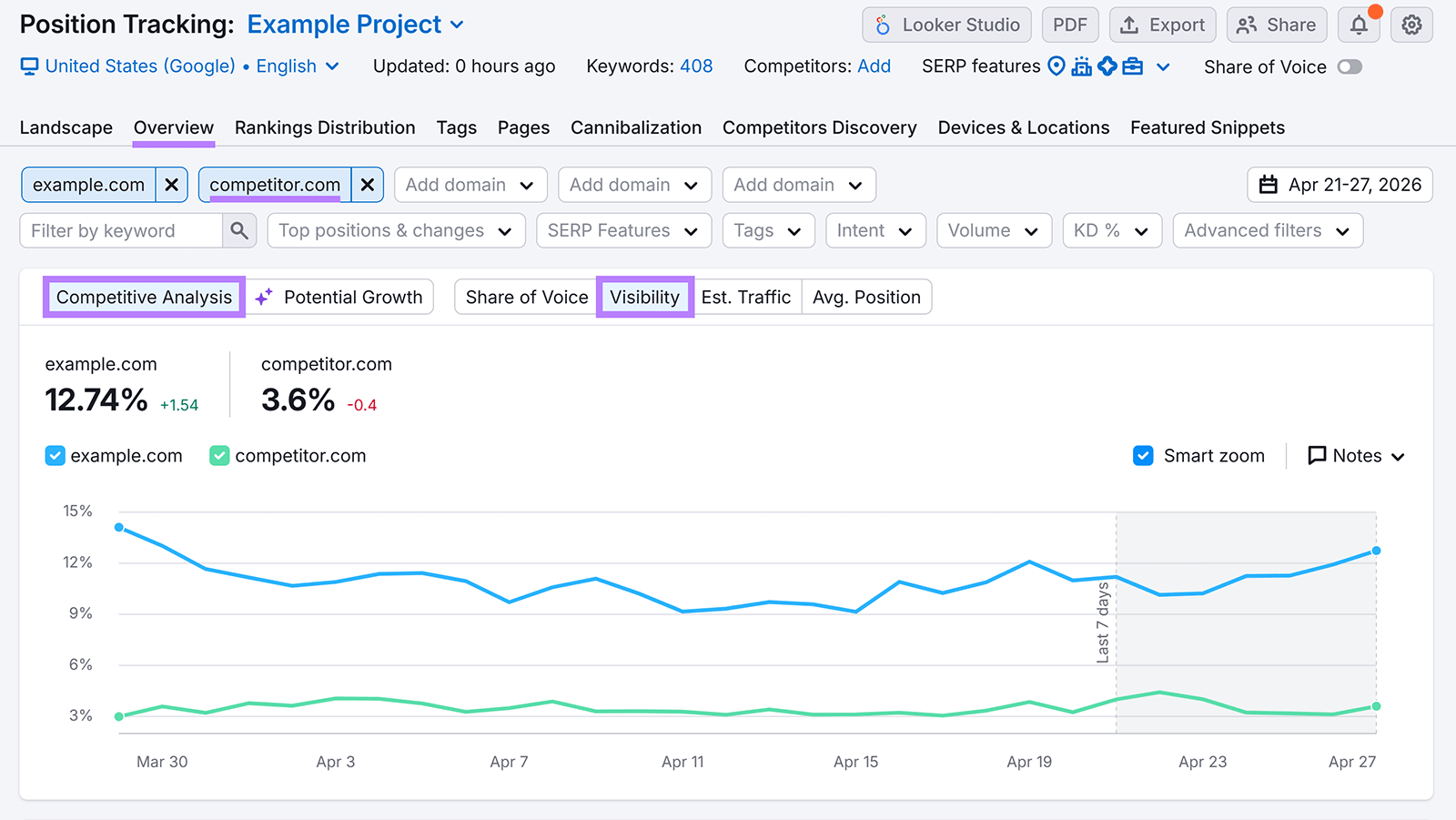This screenshot has height=820, width=1456.
Task: Switch to the Landscape tab
Action: click(x=66, y=128)
